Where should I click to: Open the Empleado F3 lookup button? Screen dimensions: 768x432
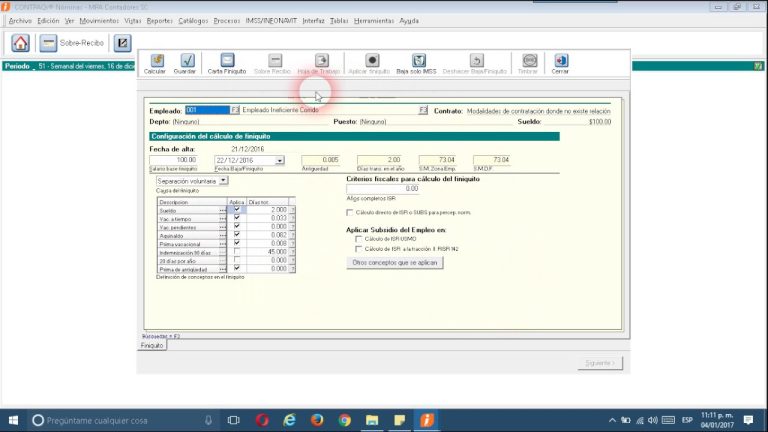pyautogui.click(x=236, y=109)
